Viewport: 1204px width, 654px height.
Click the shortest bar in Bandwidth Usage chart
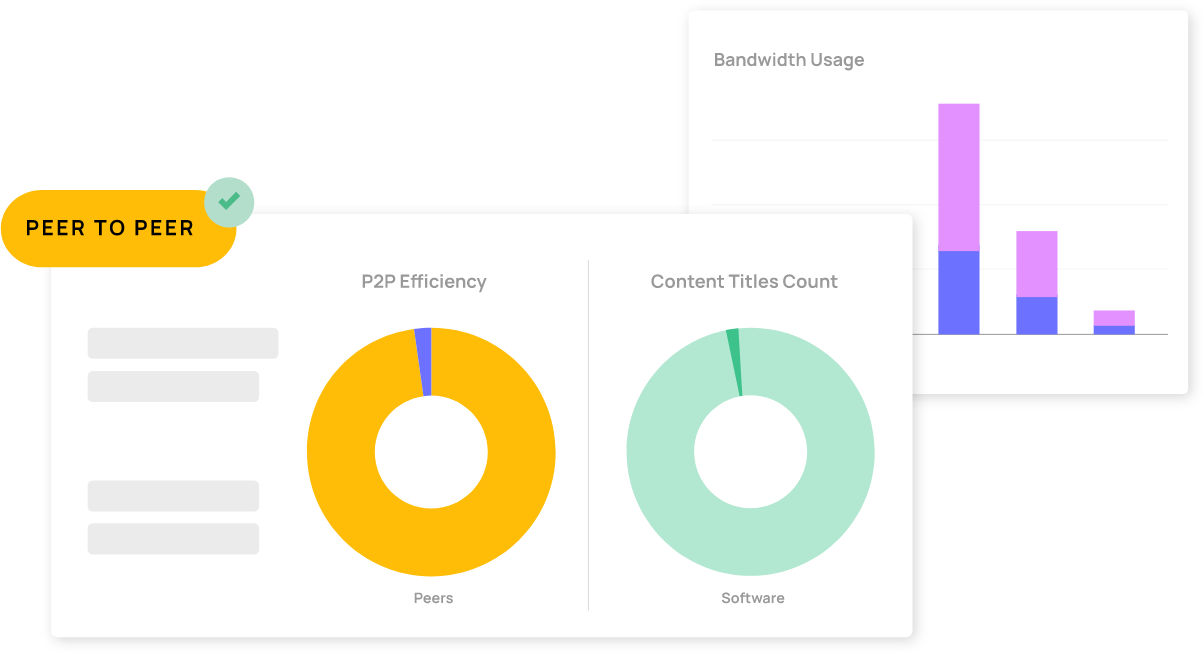click(x=1114, y=322)
